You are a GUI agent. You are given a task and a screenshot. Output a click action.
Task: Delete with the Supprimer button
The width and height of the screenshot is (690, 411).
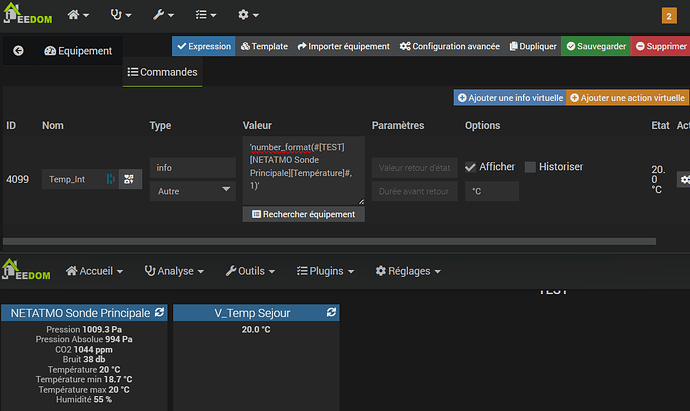(x=661, y=46)
